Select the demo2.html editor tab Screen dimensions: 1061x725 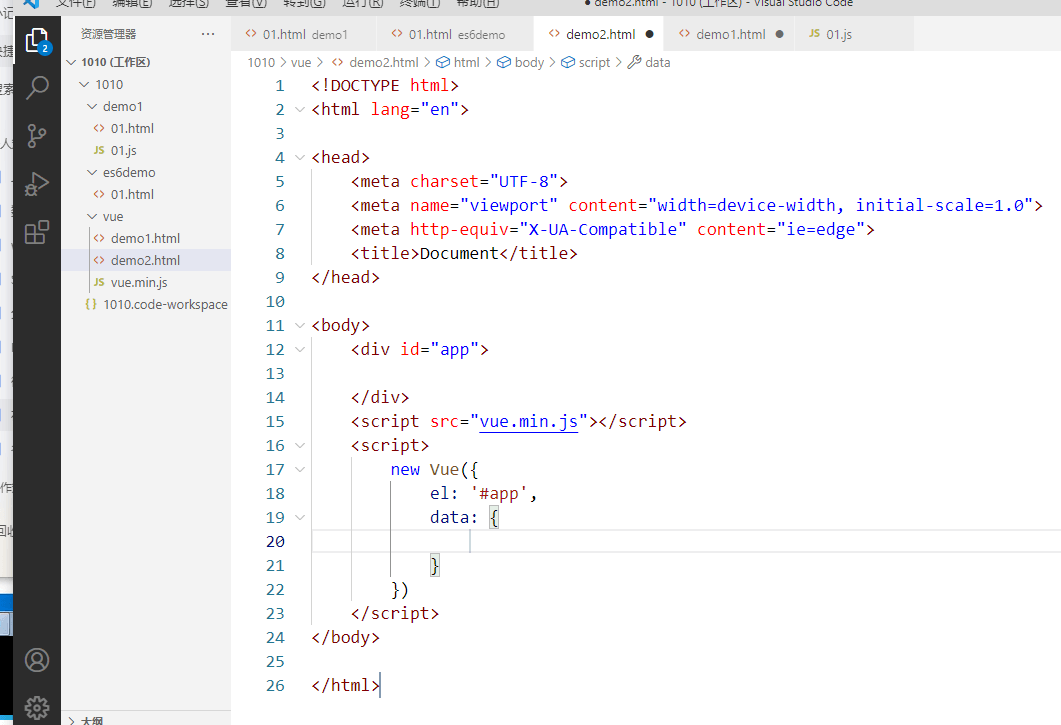point(600,34)
